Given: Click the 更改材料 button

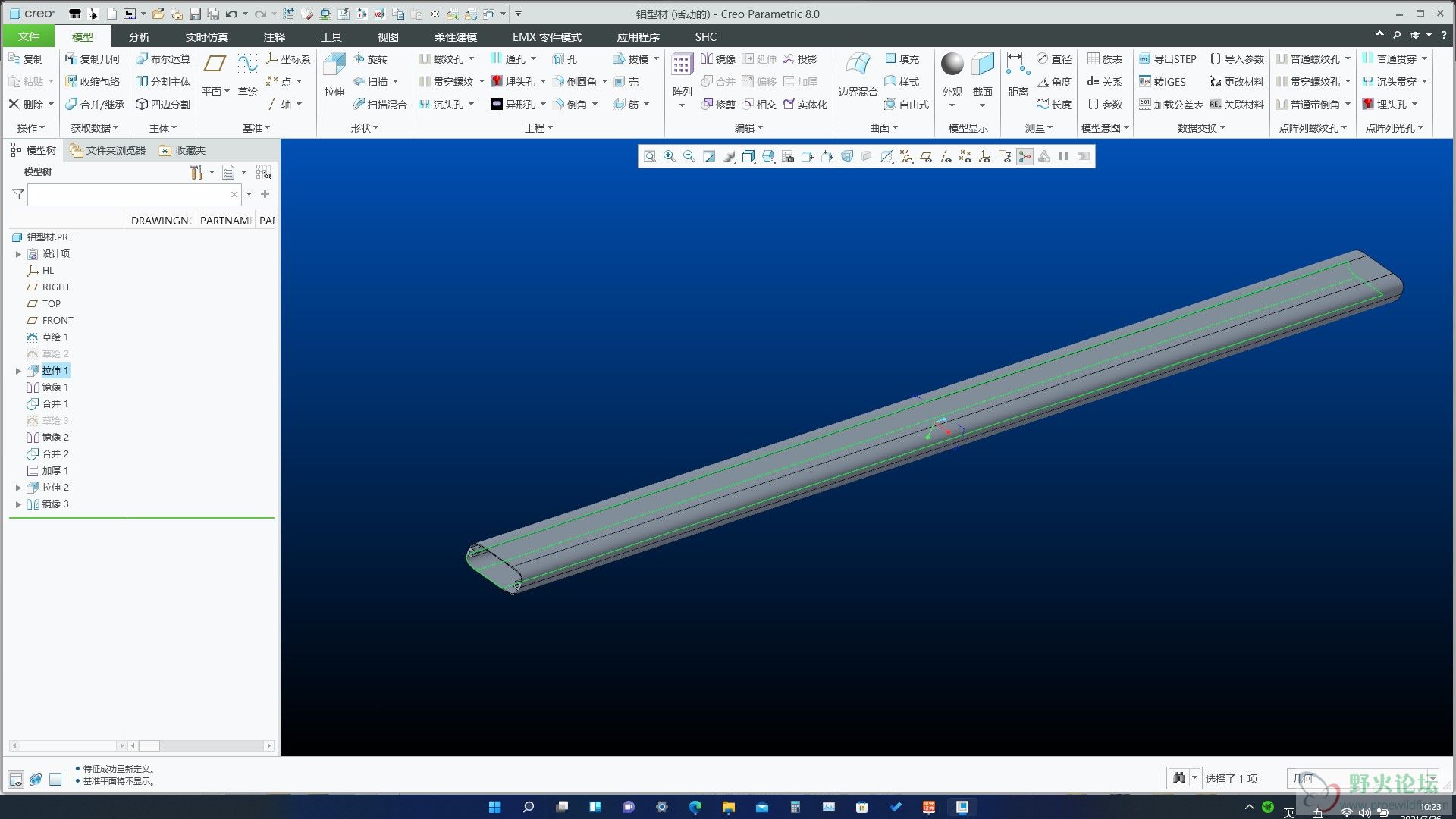Looking at the screenshot, I should pos(1237,82).
